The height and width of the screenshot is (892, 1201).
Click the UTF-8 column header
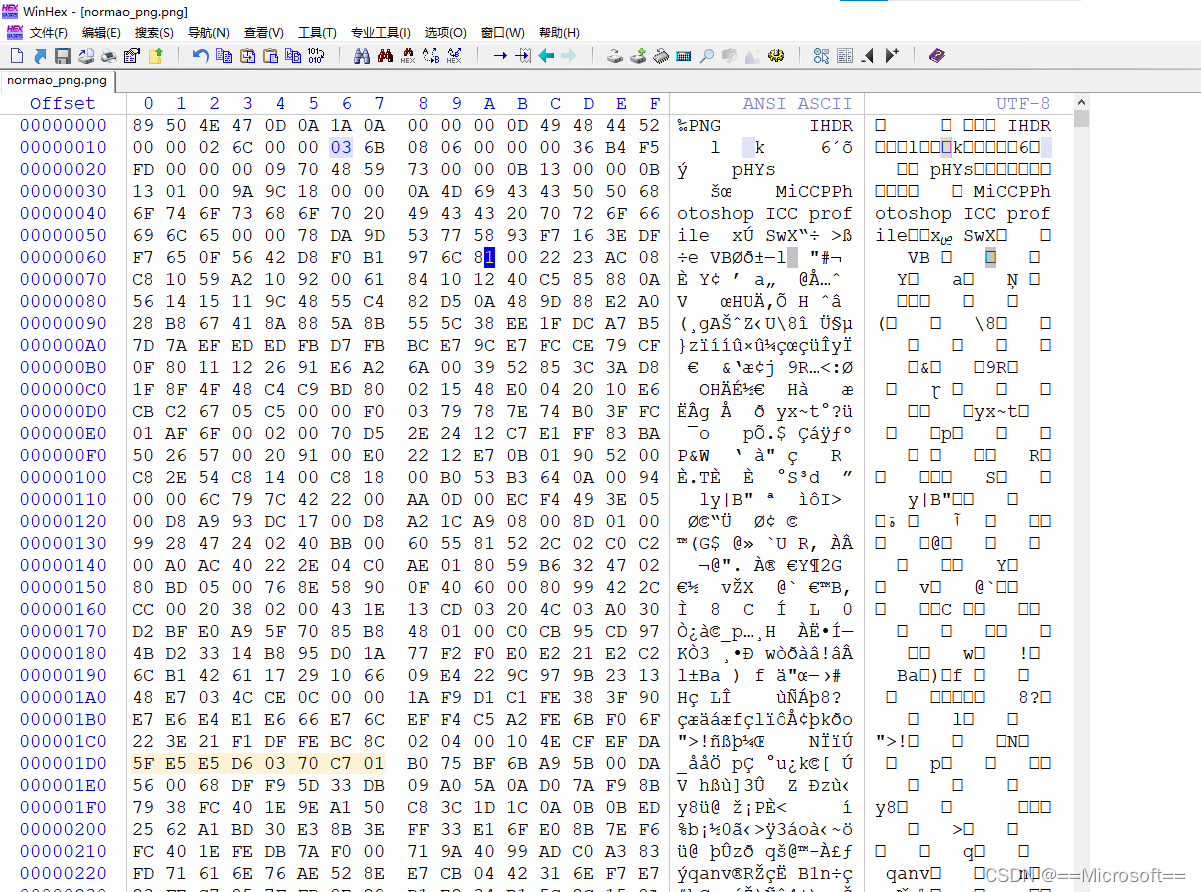1023,103
